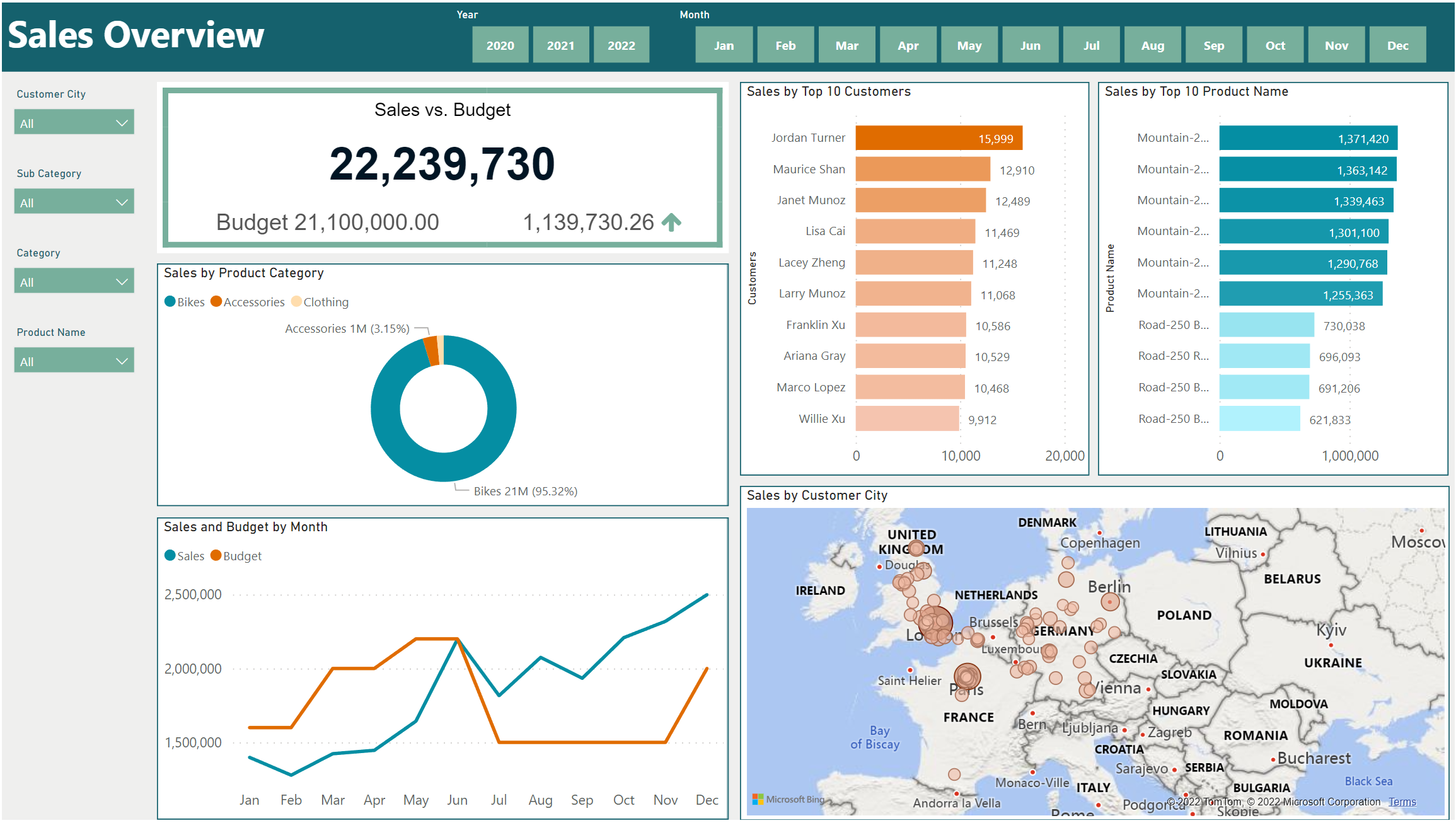Click the Customer City dropdown chevron icon
The width and height of the screenshot is (1456, 823).
[122, 122]
